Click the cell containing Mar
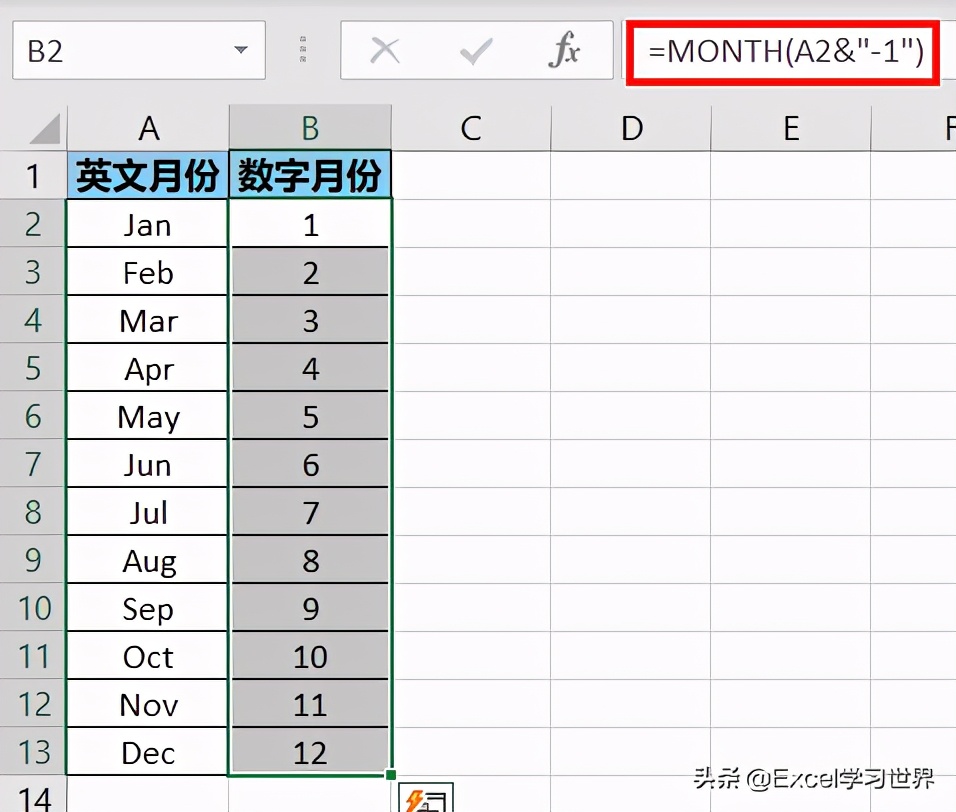The image size is (956, 812). pyautogui.click(x=148, y=320)
